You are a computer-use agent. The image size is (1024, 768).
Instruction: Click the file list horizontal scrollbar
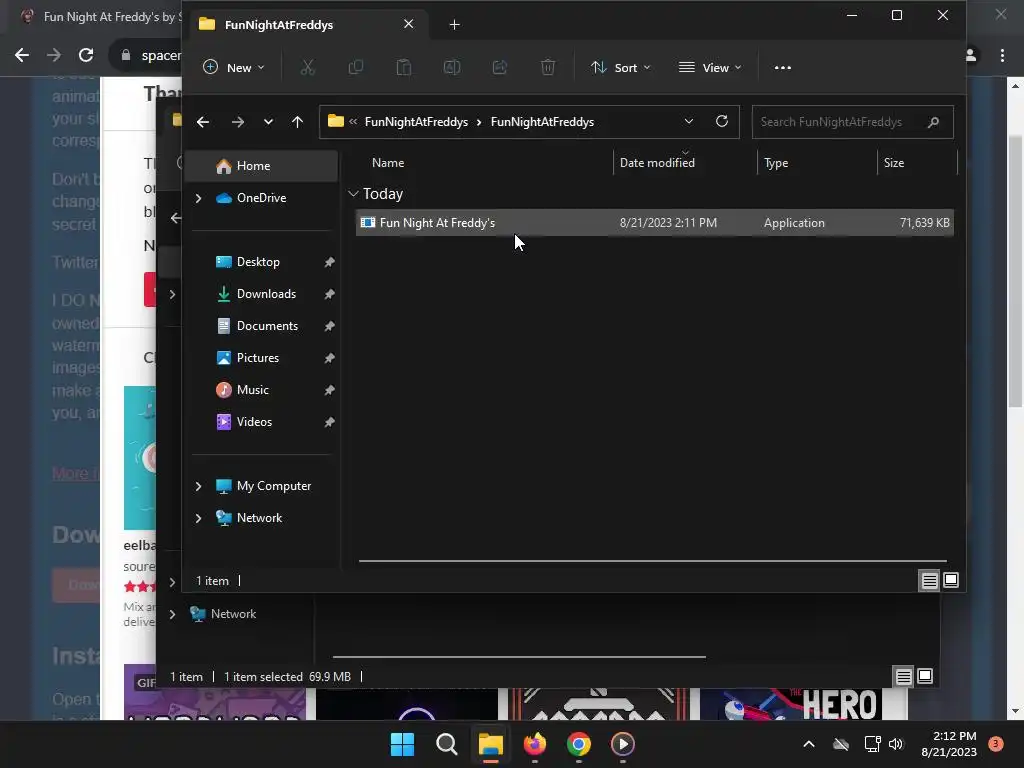click(652, 560)
